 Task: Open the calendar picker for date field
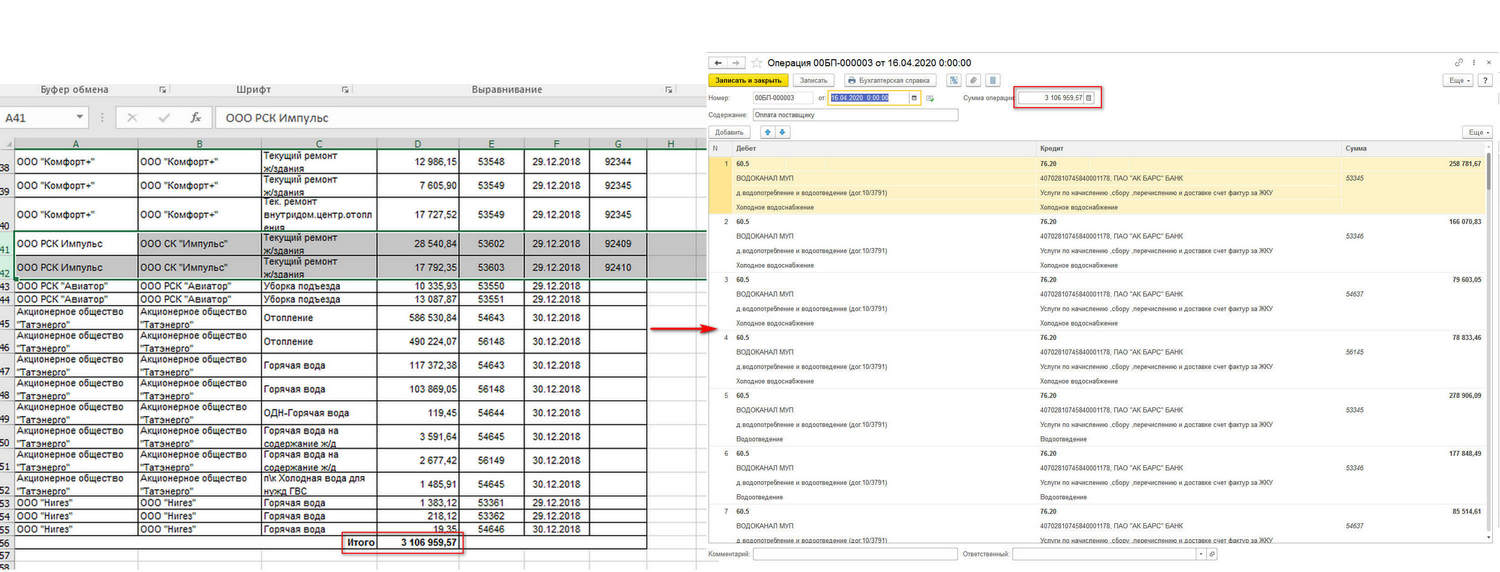[914, 98]
